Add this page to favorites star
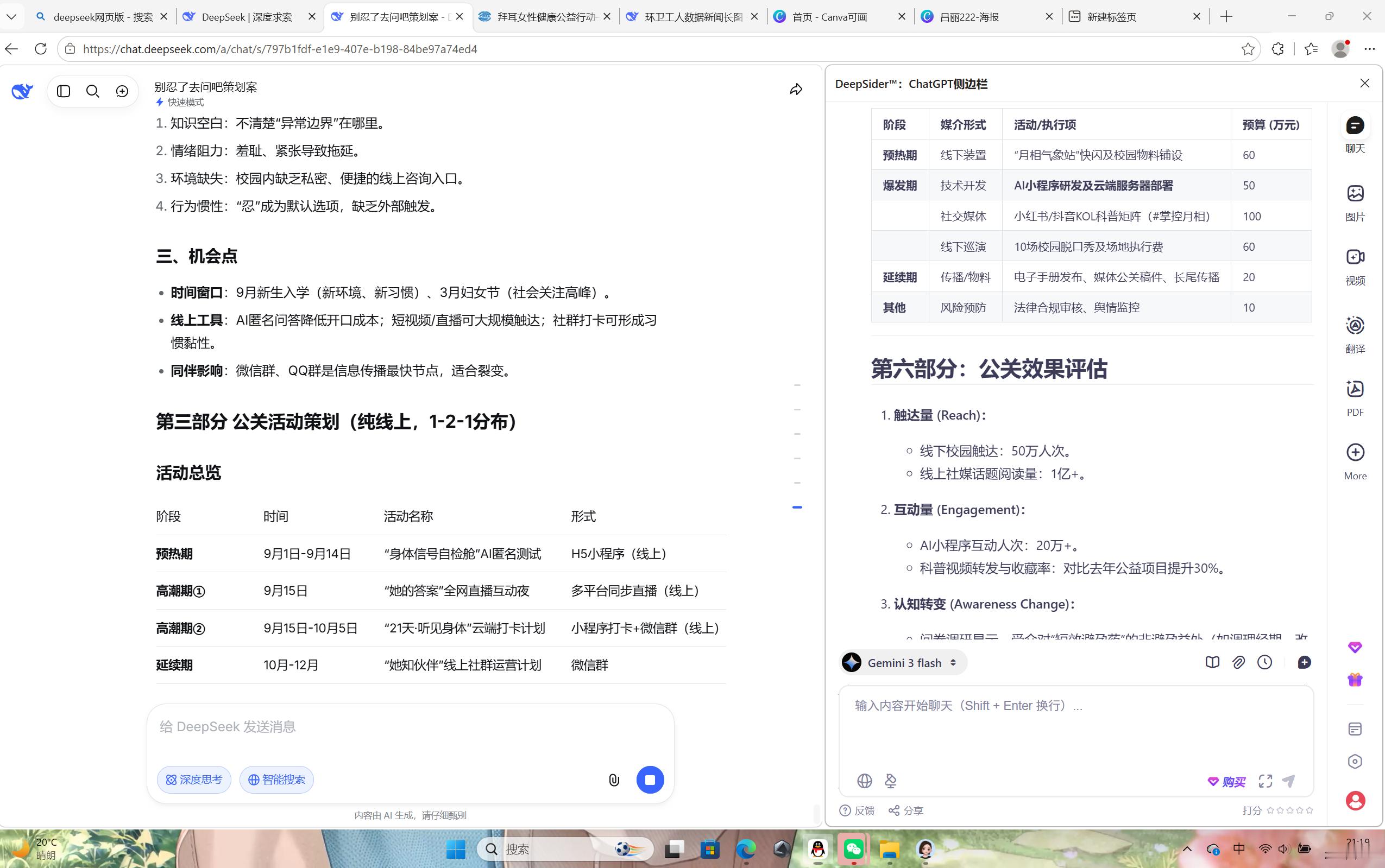This screenshot has width=1385, height=868. point(1247,49)
